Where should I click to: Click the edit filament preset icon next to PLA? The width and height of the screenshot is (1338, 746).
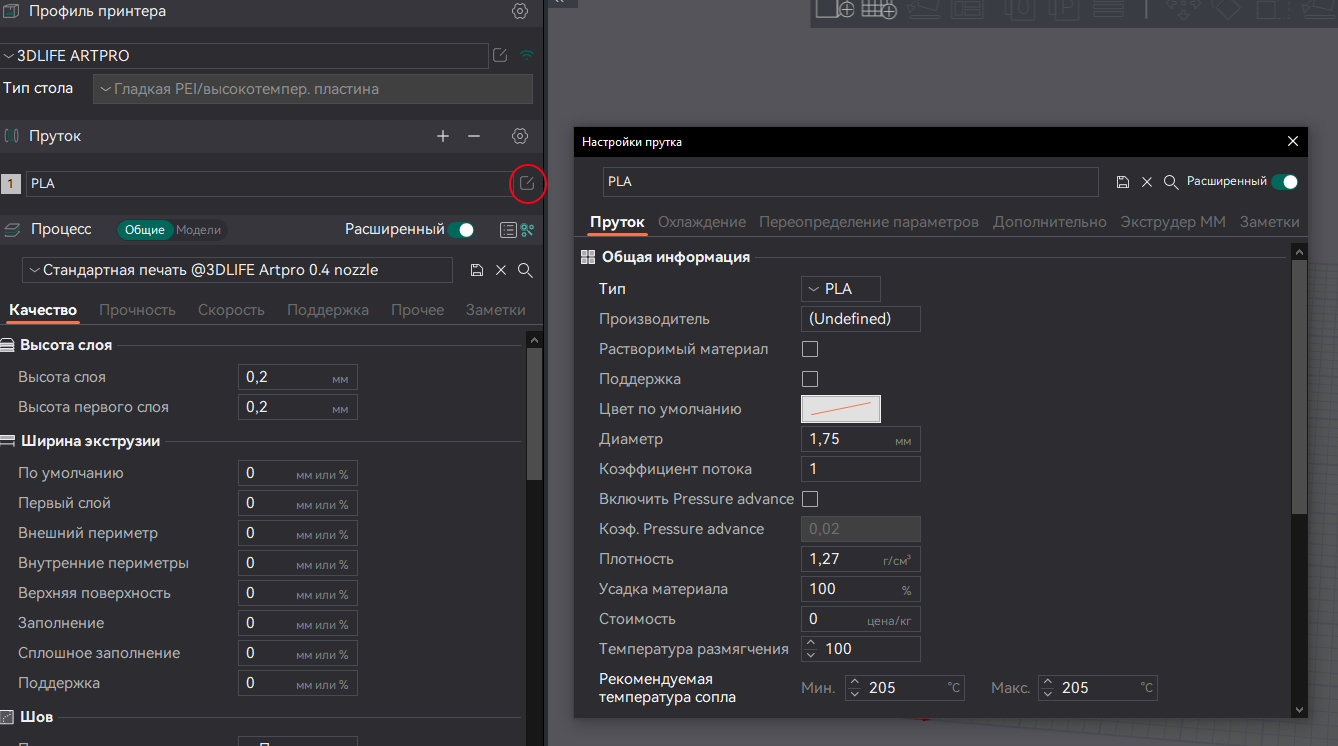pyautogui.click(x=527, y=183)
